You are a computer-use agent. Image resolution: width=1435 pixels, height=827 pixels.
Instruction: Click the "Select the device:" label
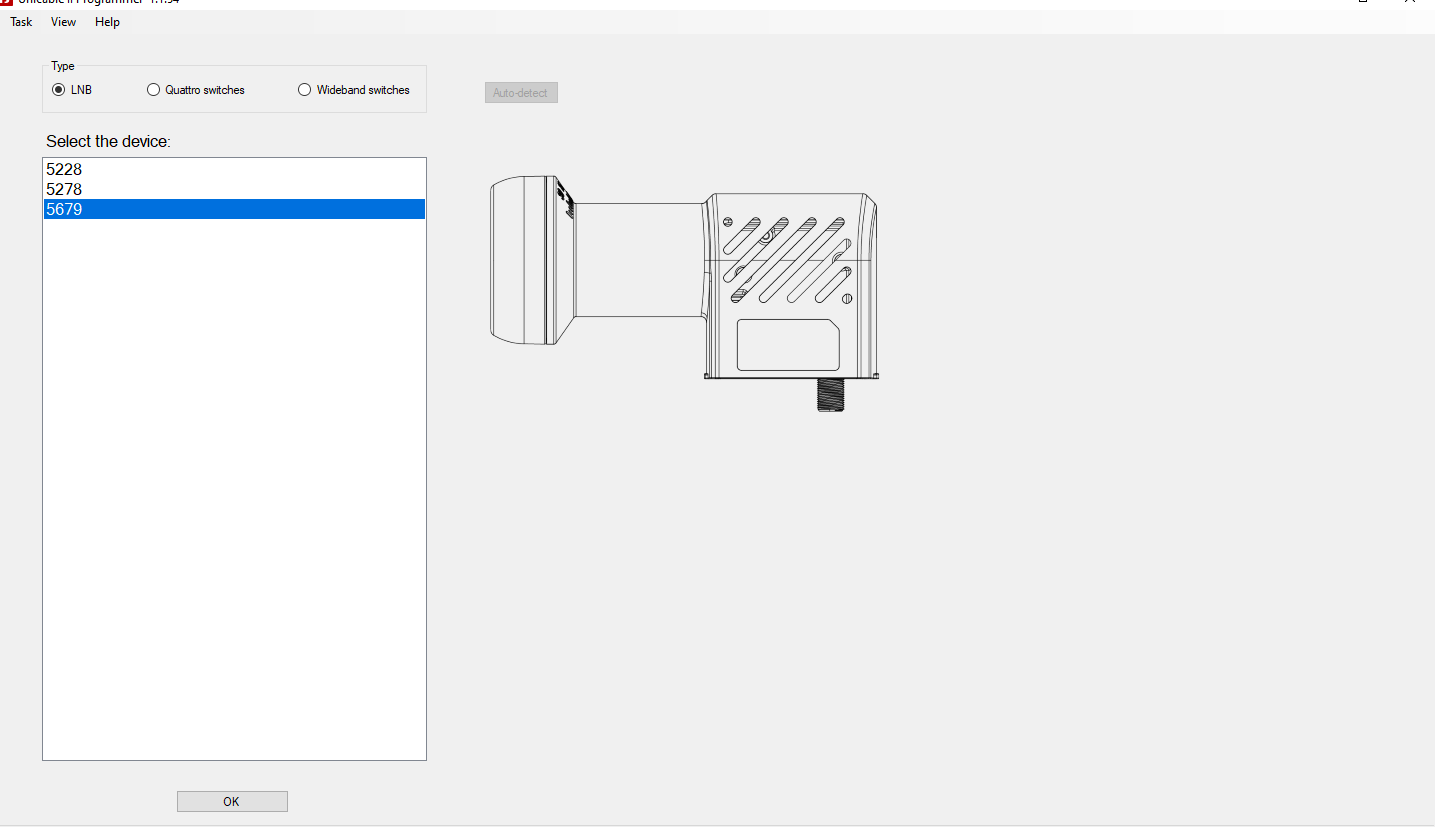pos(108,142)
